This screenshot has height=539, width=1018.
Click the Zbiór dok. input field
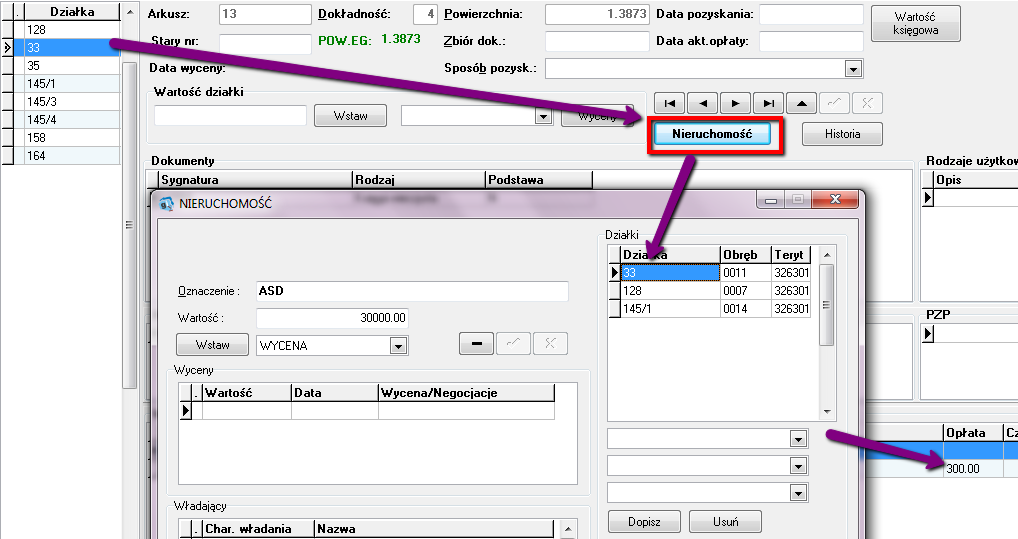point(597,42)
